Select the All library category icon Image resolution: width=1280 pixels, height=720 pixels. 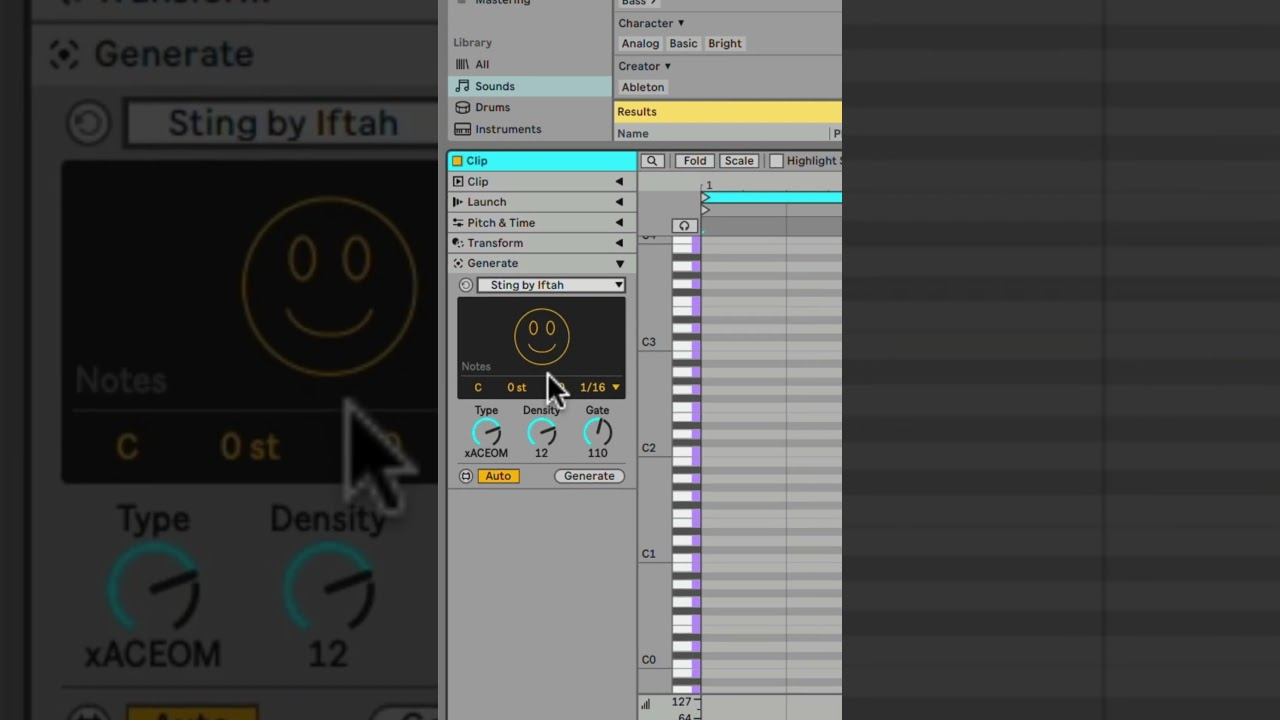pos(462,64)
